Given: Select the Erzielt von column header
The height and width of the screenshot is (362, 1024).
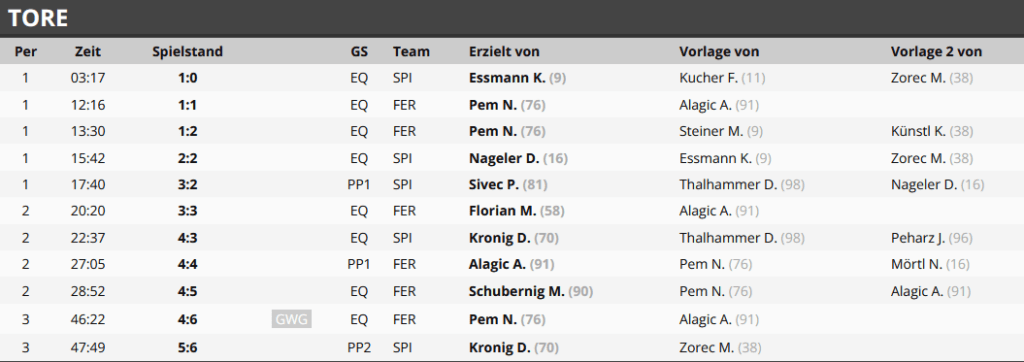Looking at the screenshot, I should (504, 52).
